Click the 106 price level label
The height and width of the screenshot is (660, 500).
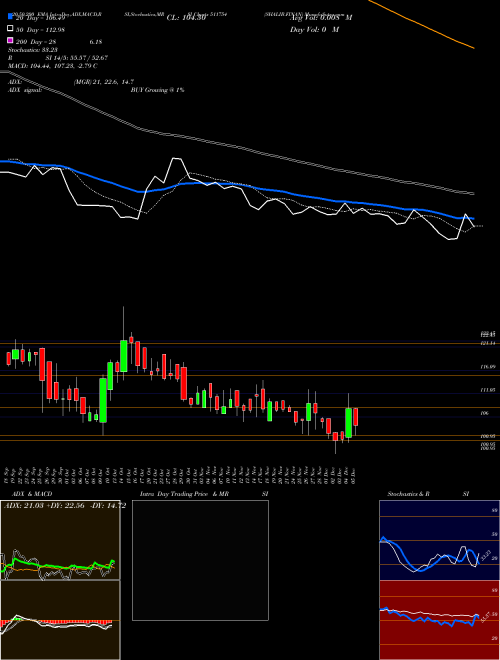point(485,413)
